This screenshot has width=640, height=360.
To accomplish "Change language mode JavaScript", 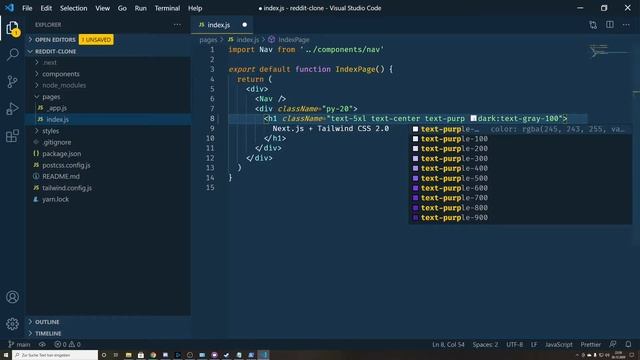I will point(559,344).
